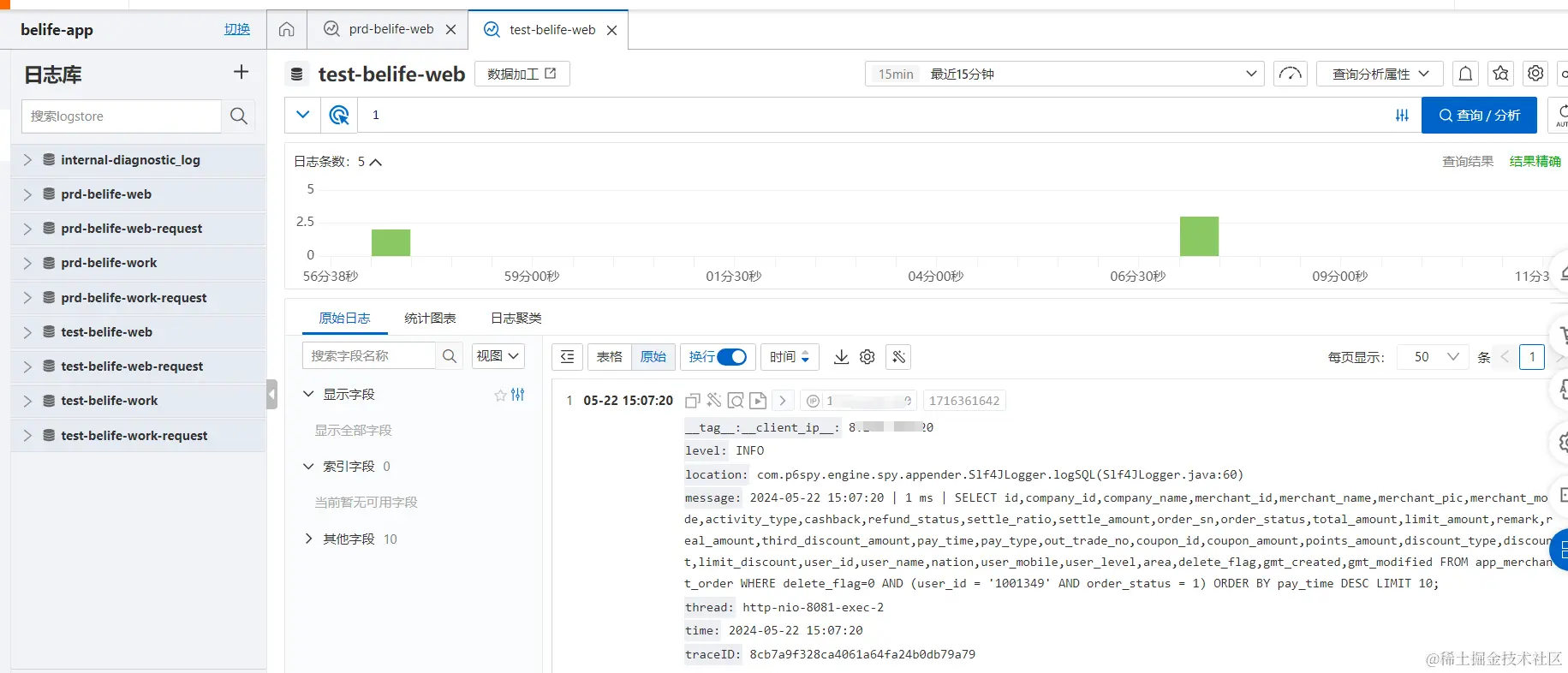Click the field search magnifier icon

coord(450,356)
